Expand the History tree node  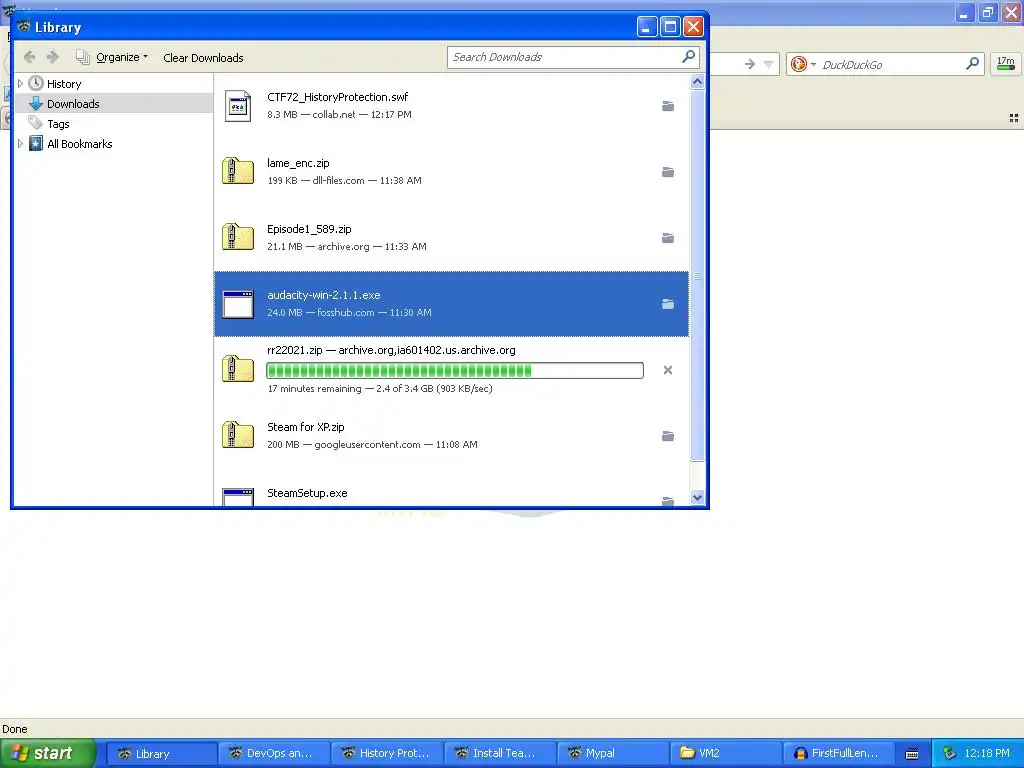click(20, 84)
